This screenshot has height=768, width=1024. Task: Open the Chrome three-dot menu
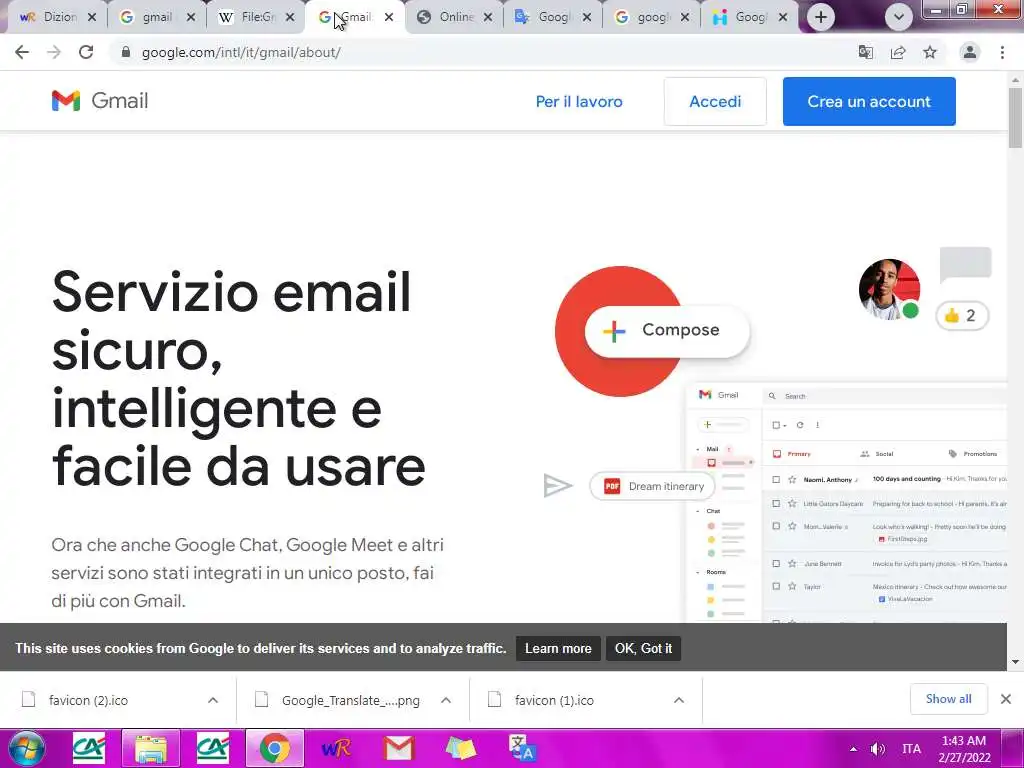(x=1002, y=52)
